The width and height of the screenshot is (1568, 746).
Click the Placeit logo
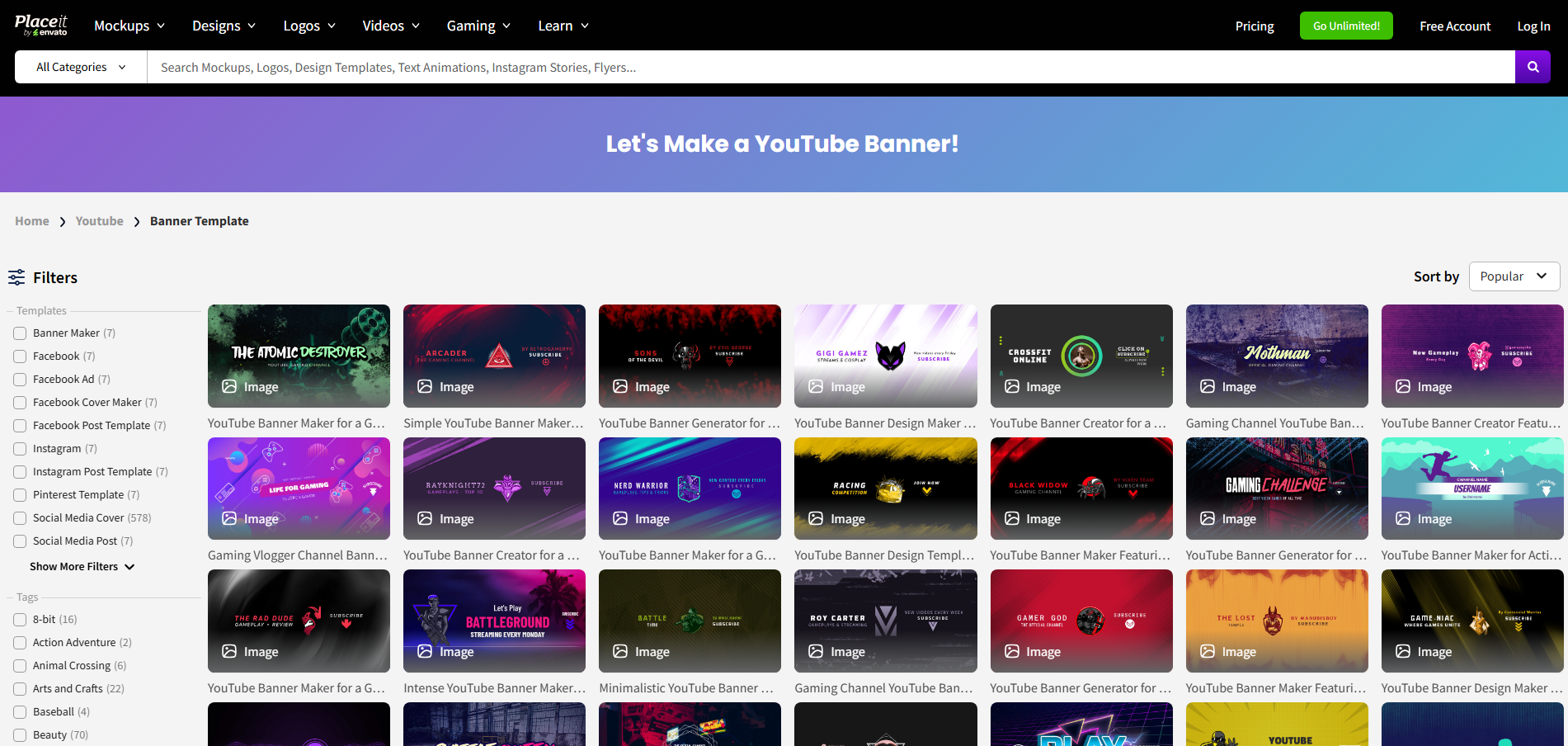(x=41, y=24)
